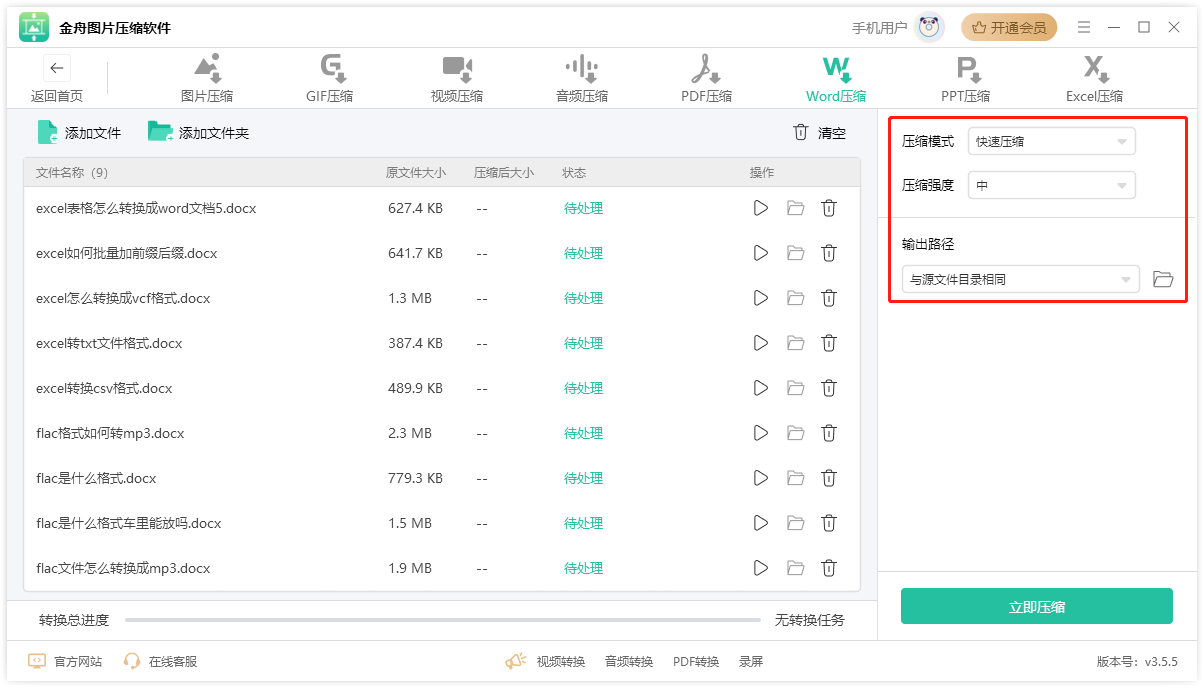Open output folder for excel表格怎么转换成word文档5.docx
Image resolution: width=1204 pixels, height=688 pixels.
click(795, 208)
